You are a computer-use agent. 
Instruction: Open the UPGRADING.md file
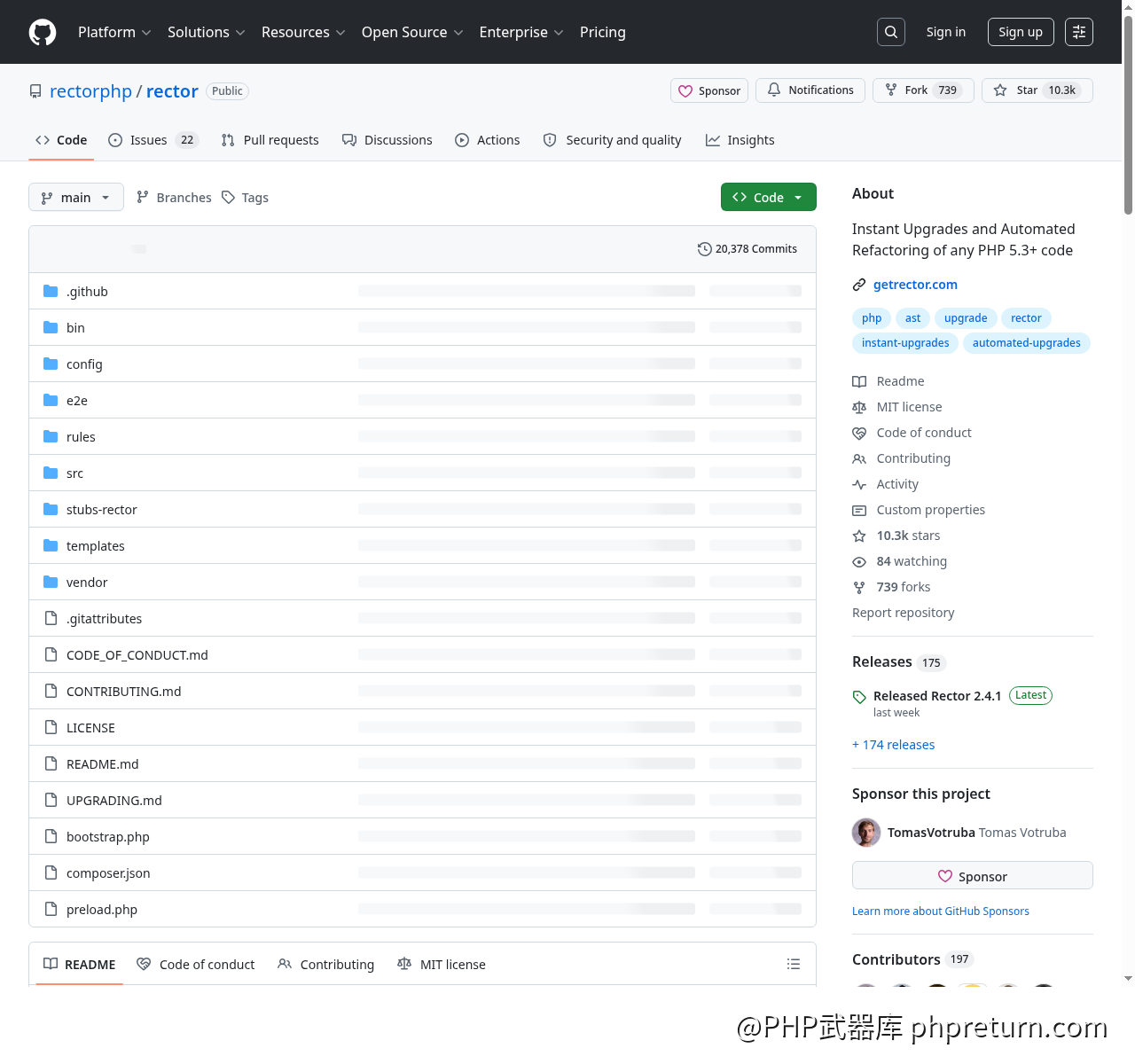[x=114, y=801]
